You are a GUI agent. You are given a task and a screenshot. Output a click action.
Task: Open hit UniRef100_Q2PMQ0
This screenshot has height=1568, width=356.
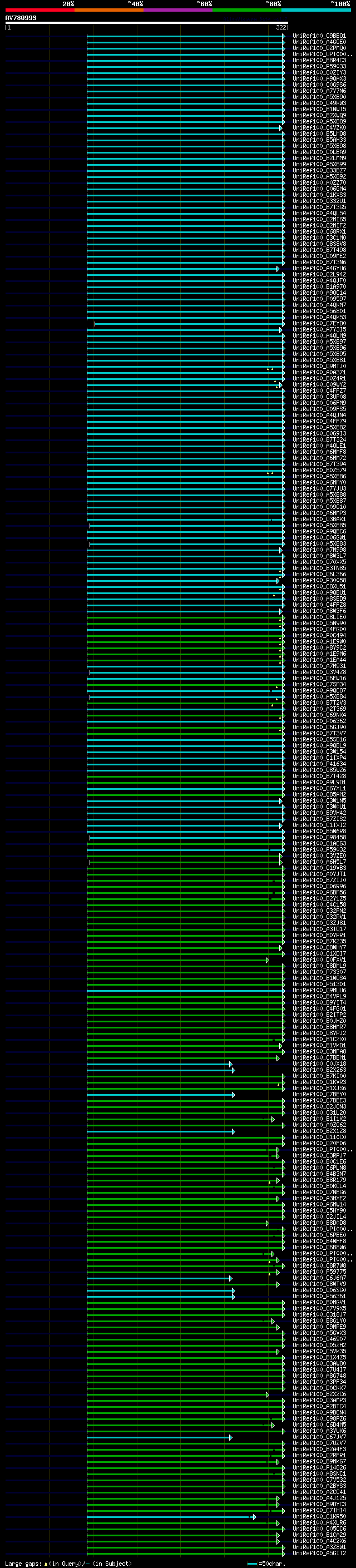pyautogui.click(x=319, y=48)
